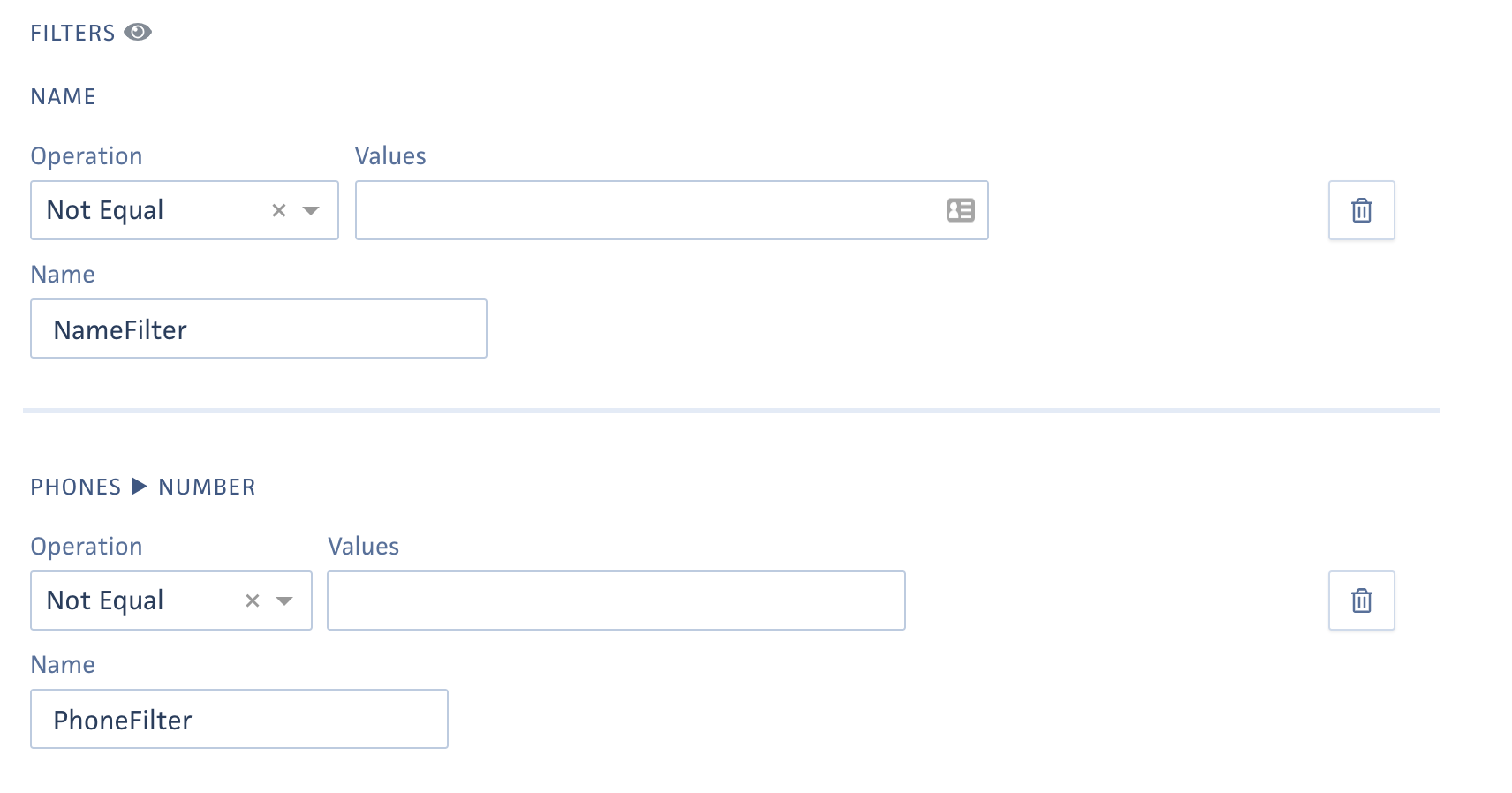Open the contact card icon in Values field
Screen dimensions: 1512x793
coord(960,210)
